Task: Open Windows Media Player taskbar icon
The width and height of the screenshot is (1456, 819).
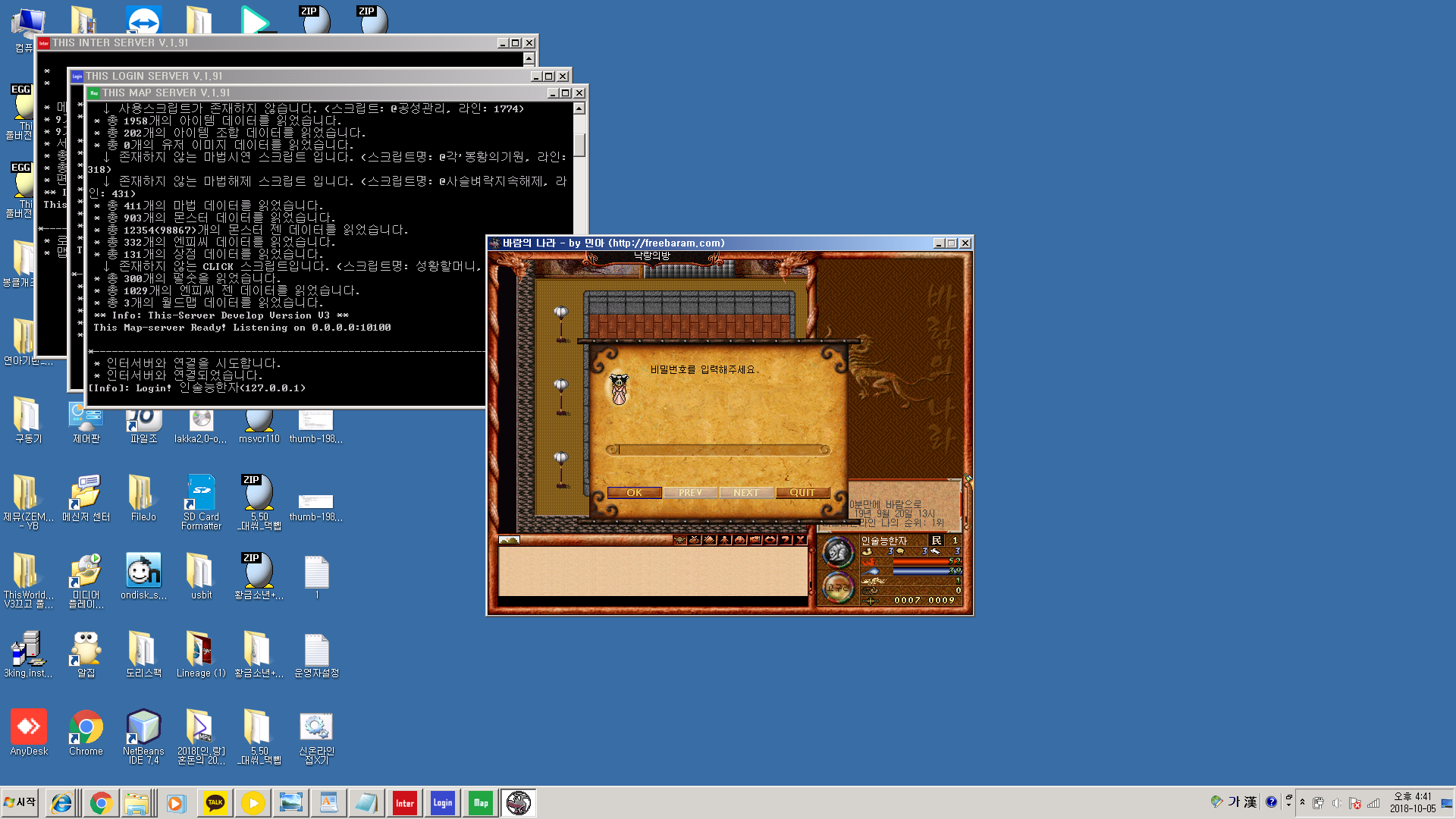Action: 176,803
